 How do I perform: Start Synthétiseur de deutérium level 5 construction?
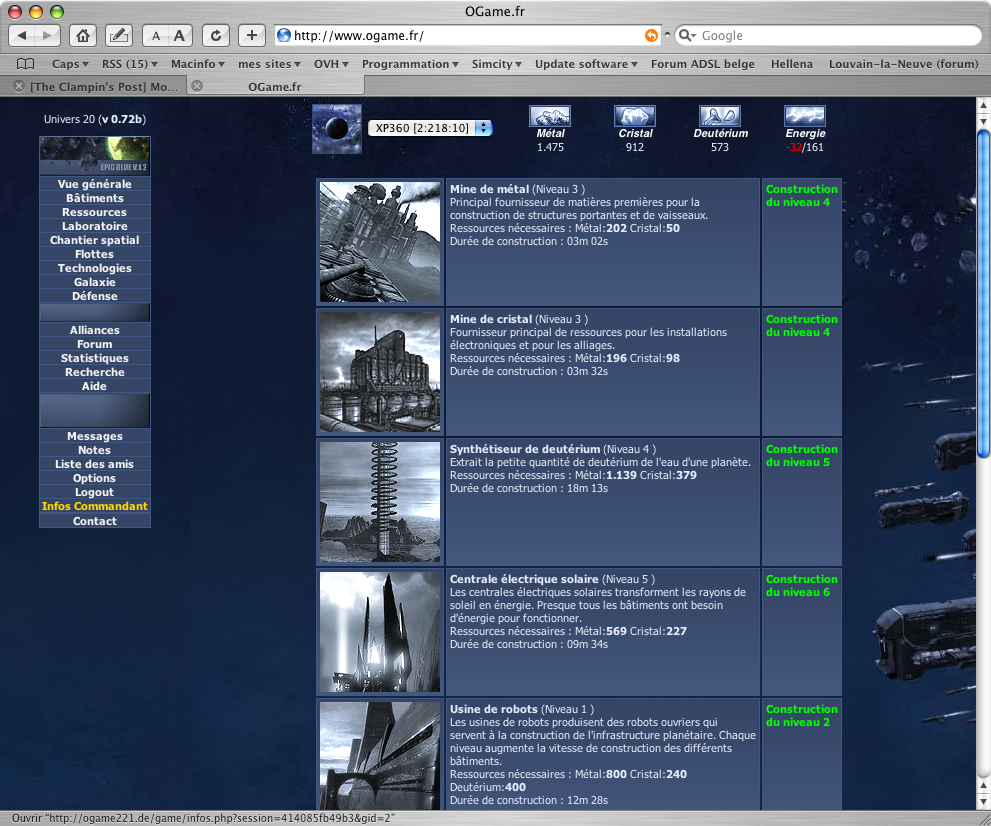[801, 456]
